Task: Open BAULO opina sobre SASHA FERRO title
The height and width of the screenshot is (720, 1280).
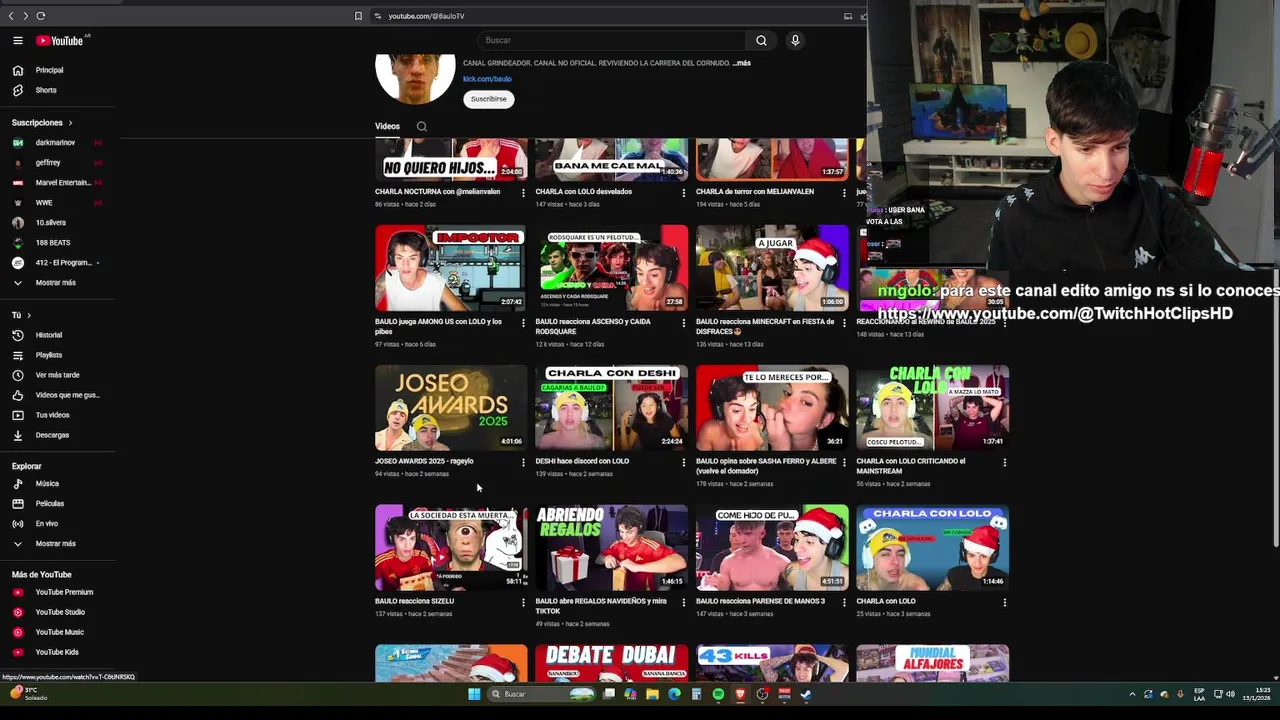Action: tap(766, 466)
